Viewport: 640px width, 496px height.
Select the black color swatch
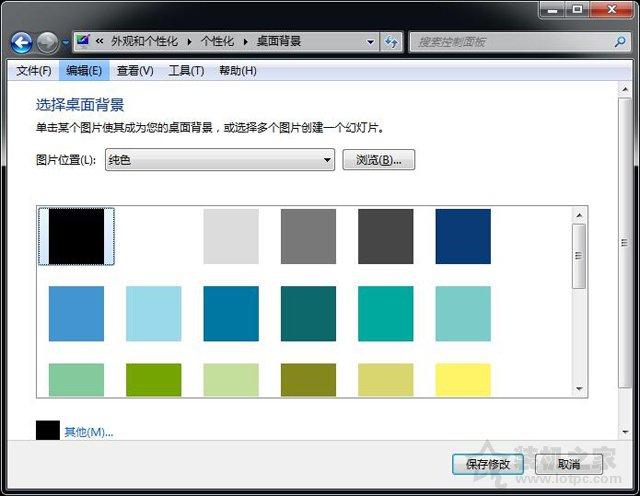(76, 236)
